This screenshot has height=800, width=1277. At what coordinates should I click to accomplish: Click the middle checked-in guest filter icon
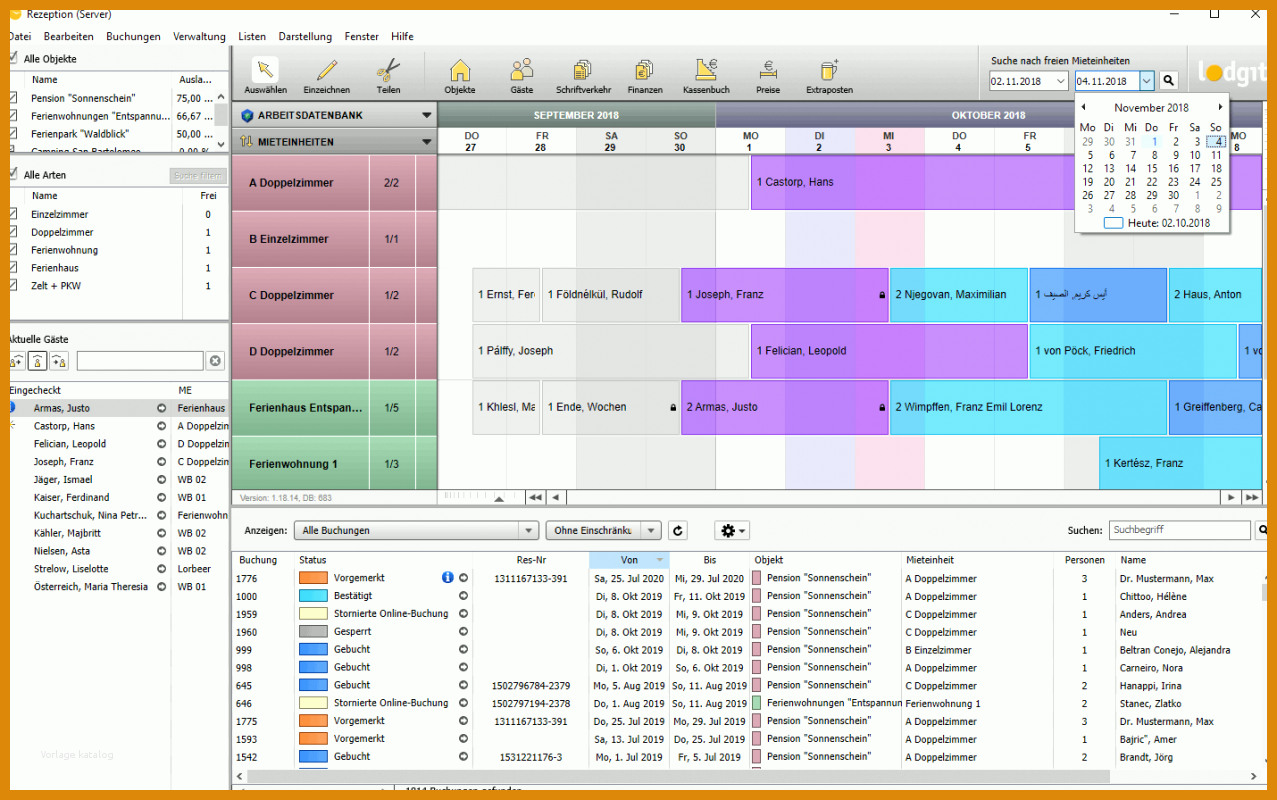pos(37,361)
